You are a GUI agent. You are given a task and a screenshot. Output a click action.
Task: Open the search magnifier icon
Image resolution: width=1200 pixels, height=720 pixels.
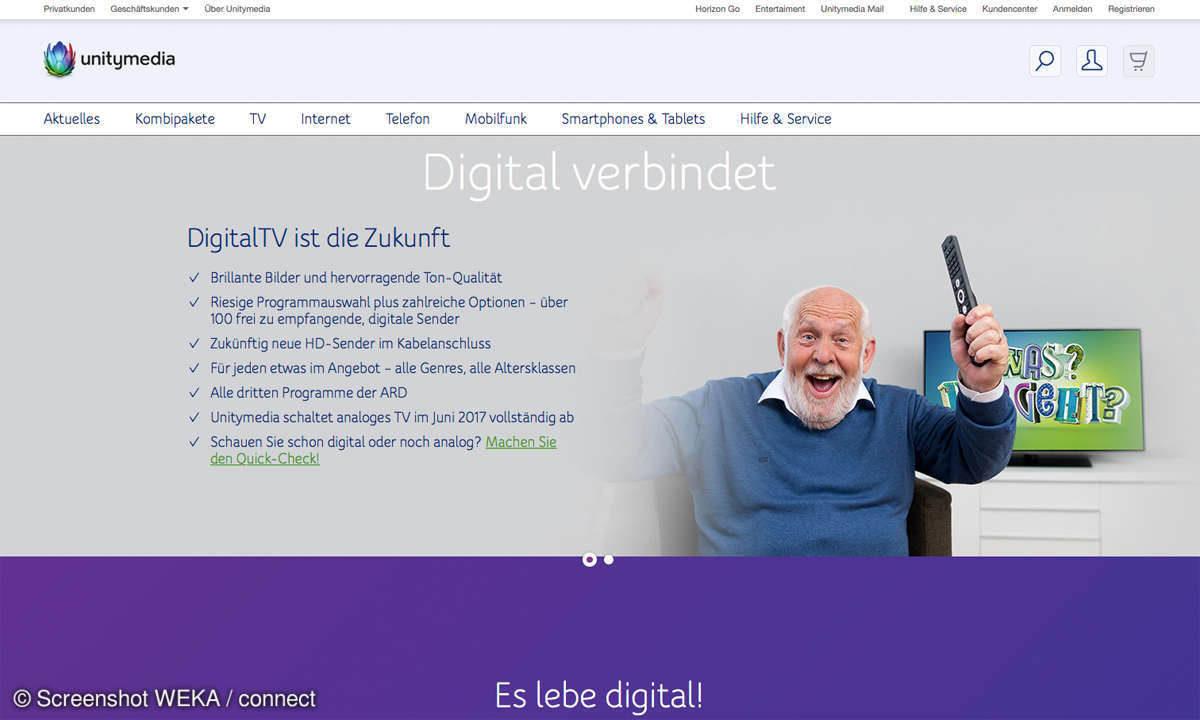click(x=1045, y=61)
